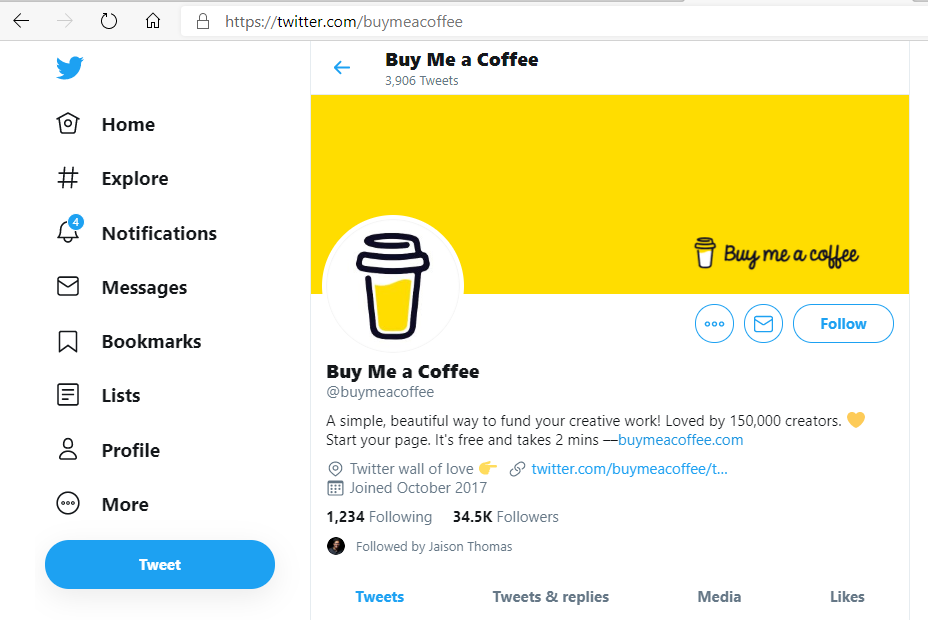
Task: Switch to the Media tab
Action: (719, 597)
